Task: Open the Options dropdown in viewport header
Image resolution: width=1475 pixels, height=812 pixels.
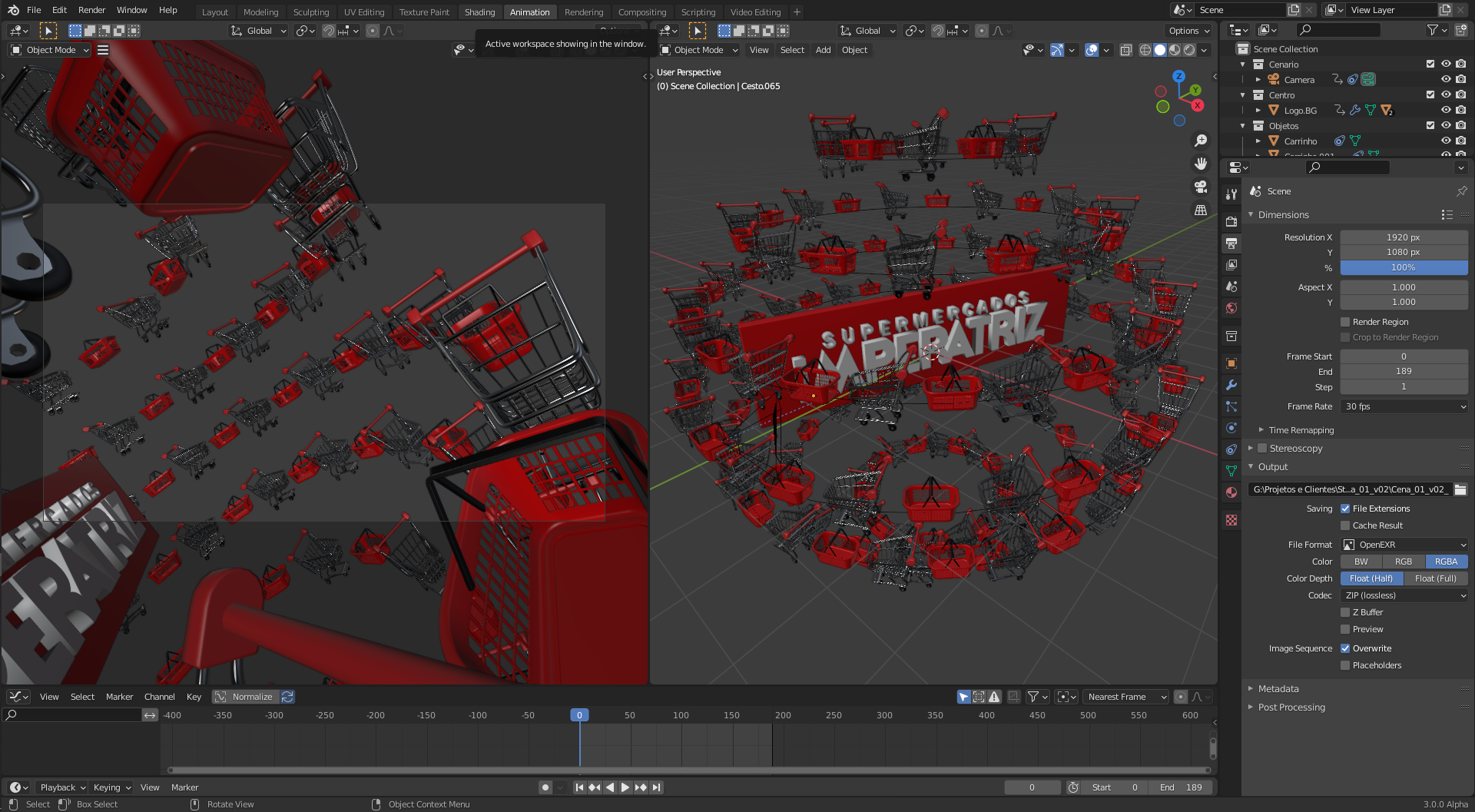Action: click(1189, 31)
